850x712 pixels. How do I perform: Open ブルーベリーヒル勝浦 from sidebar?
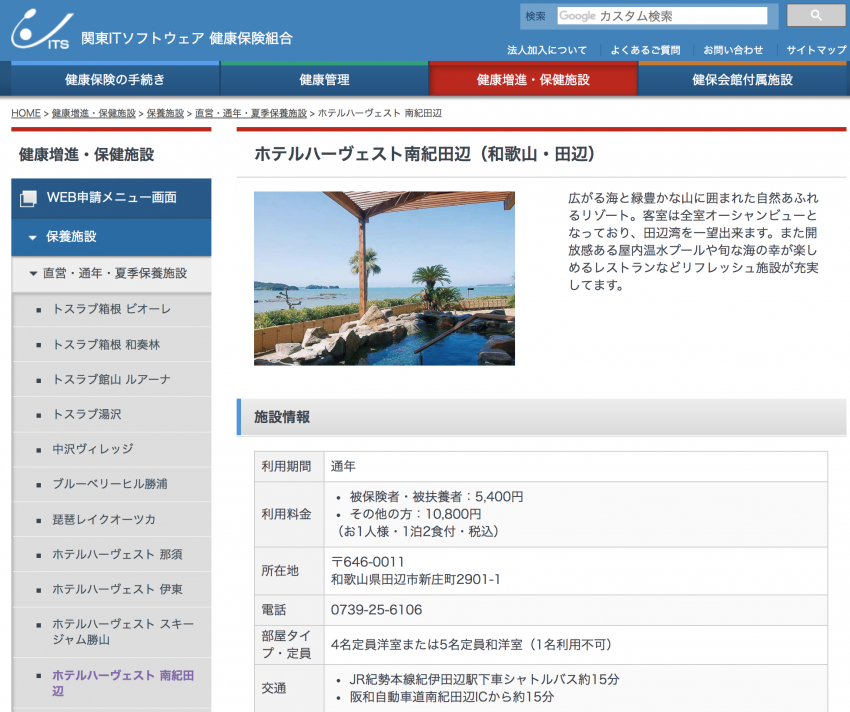point(110,484)
